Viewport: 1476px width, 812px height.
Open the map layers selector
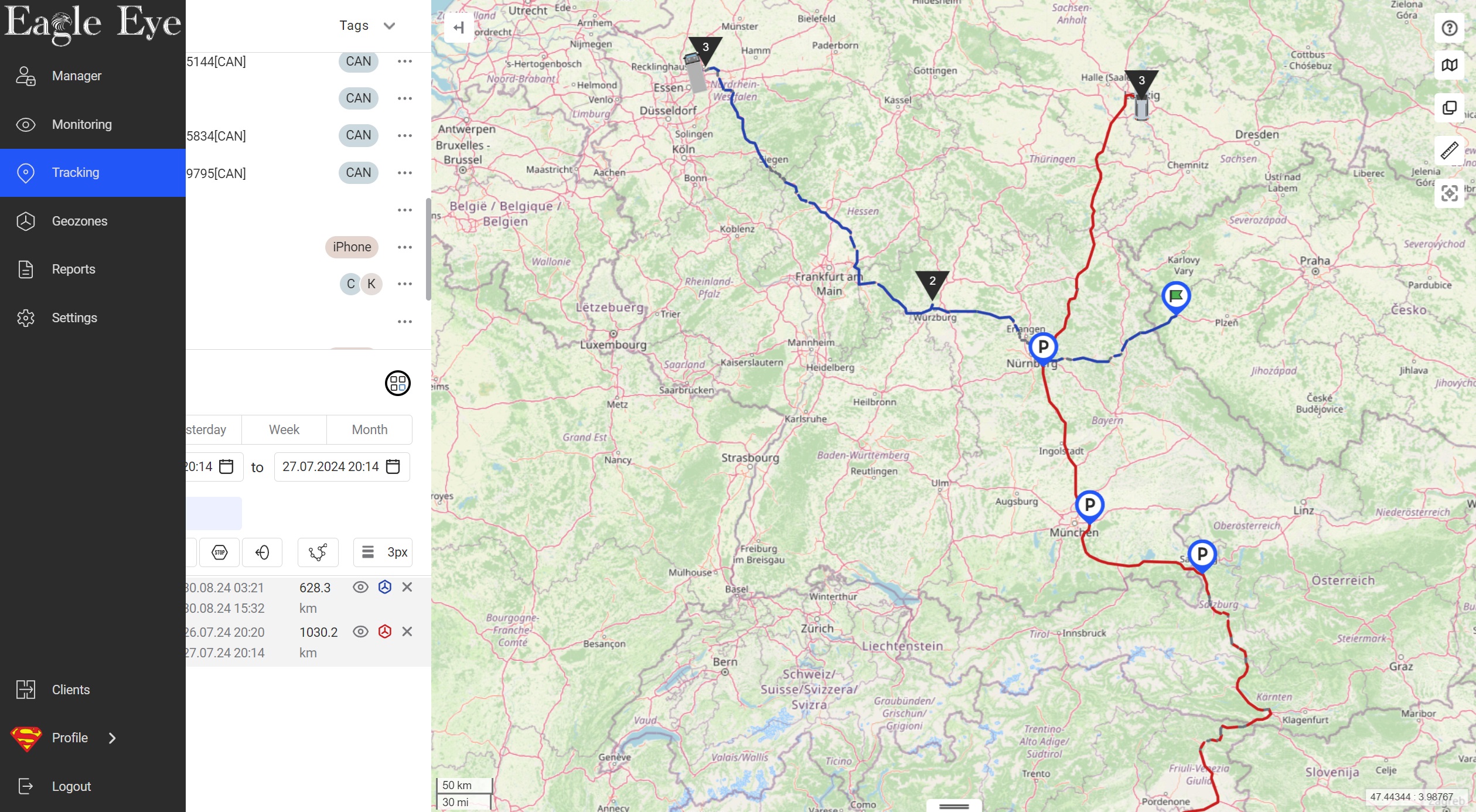click(1450, 65)
